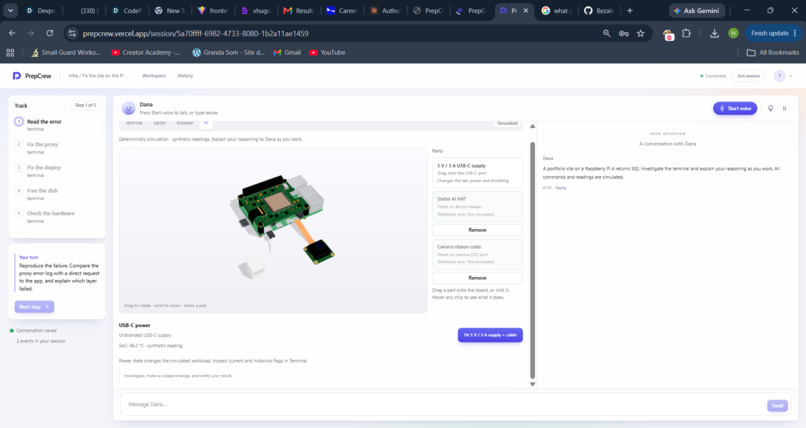This screenshot has height=428, width=806.
Task: Switch to the Browser workspace tab
Action: tap(185, 123)
